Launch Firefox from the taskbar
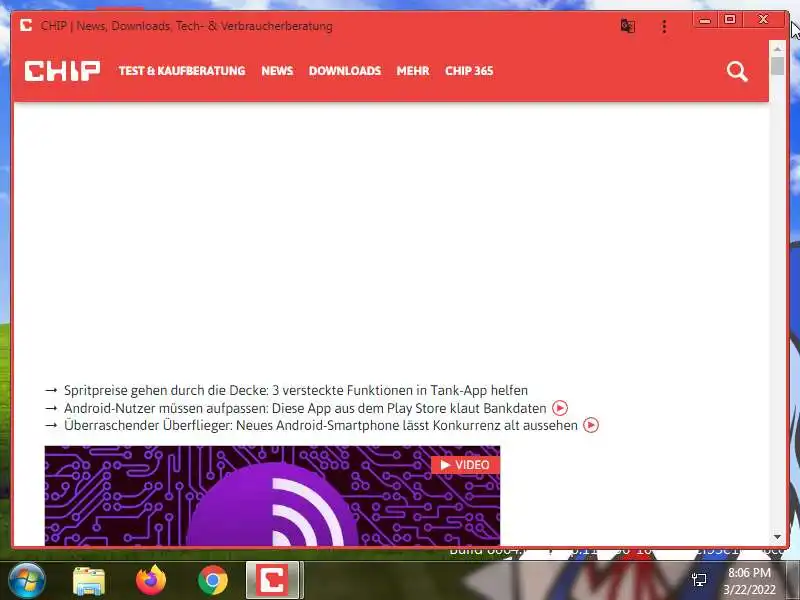Image resolution: width=800 pixels, height=600 pixels. (x=151, y=580)
